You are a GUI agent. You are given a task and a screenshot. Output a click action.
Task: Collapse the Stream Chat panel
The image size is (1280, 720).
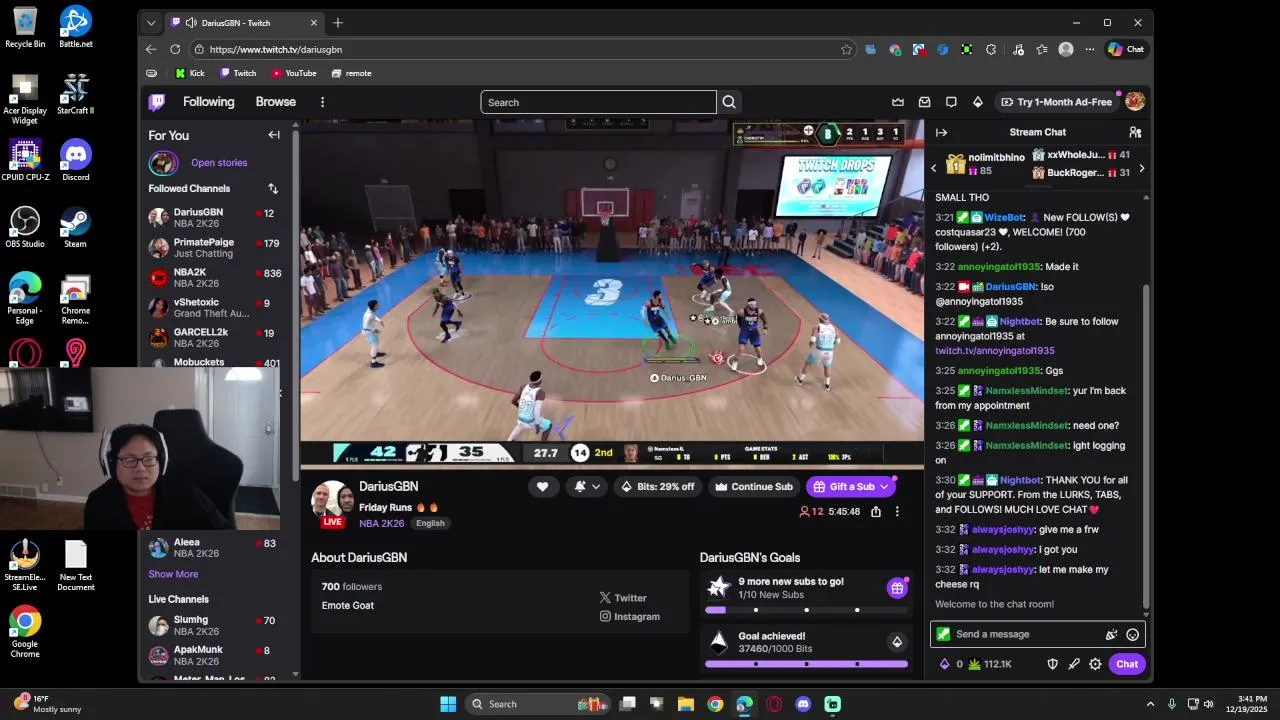point(941,132)
